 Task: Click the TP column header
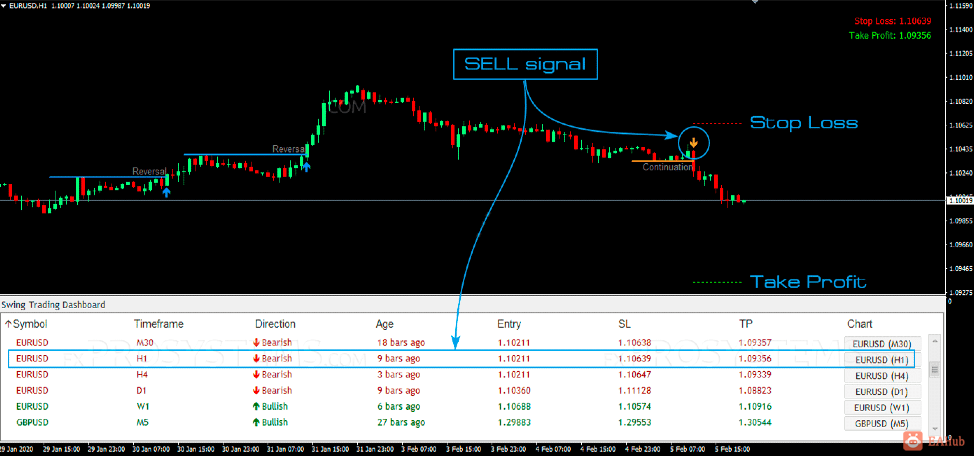(745, 324)
